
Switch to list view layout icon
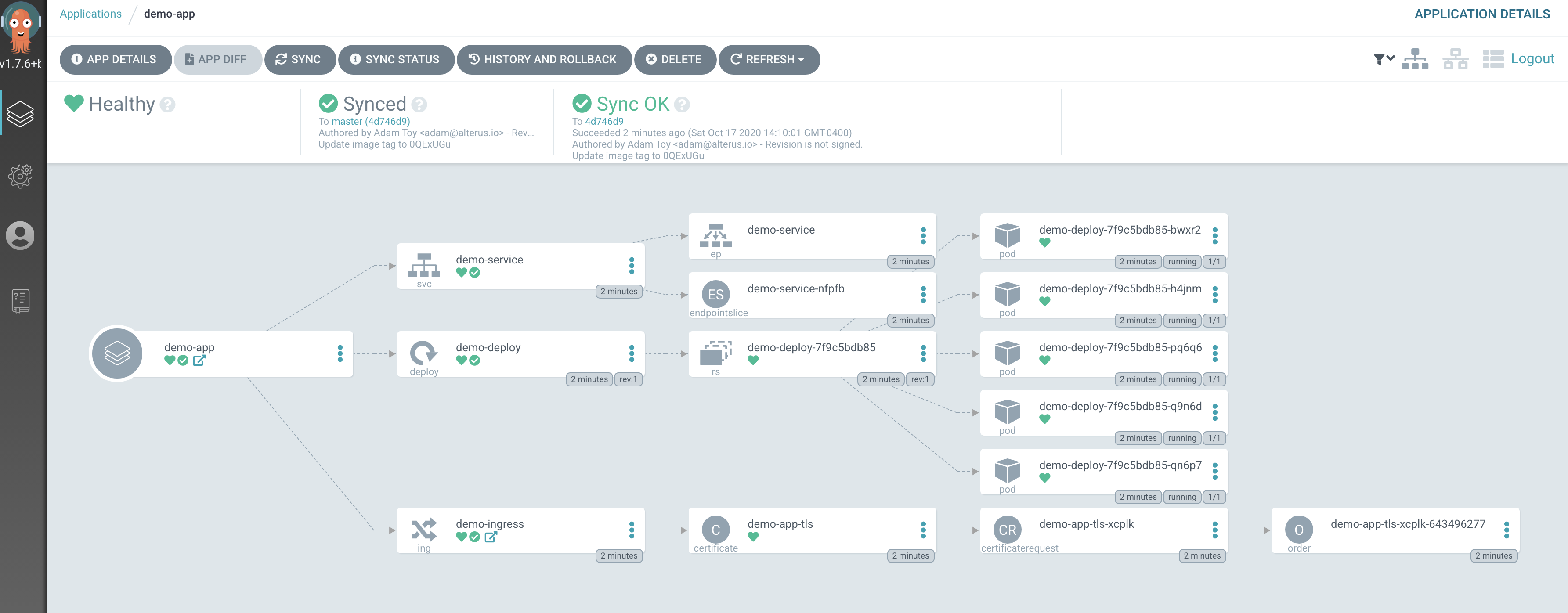click(1492, 59)
